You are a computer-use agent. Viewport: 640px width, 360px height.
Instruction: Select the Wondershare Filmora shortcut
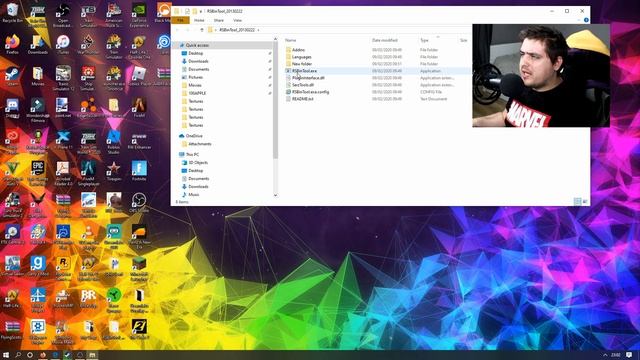pyautogui.click(x=38, y=109)
